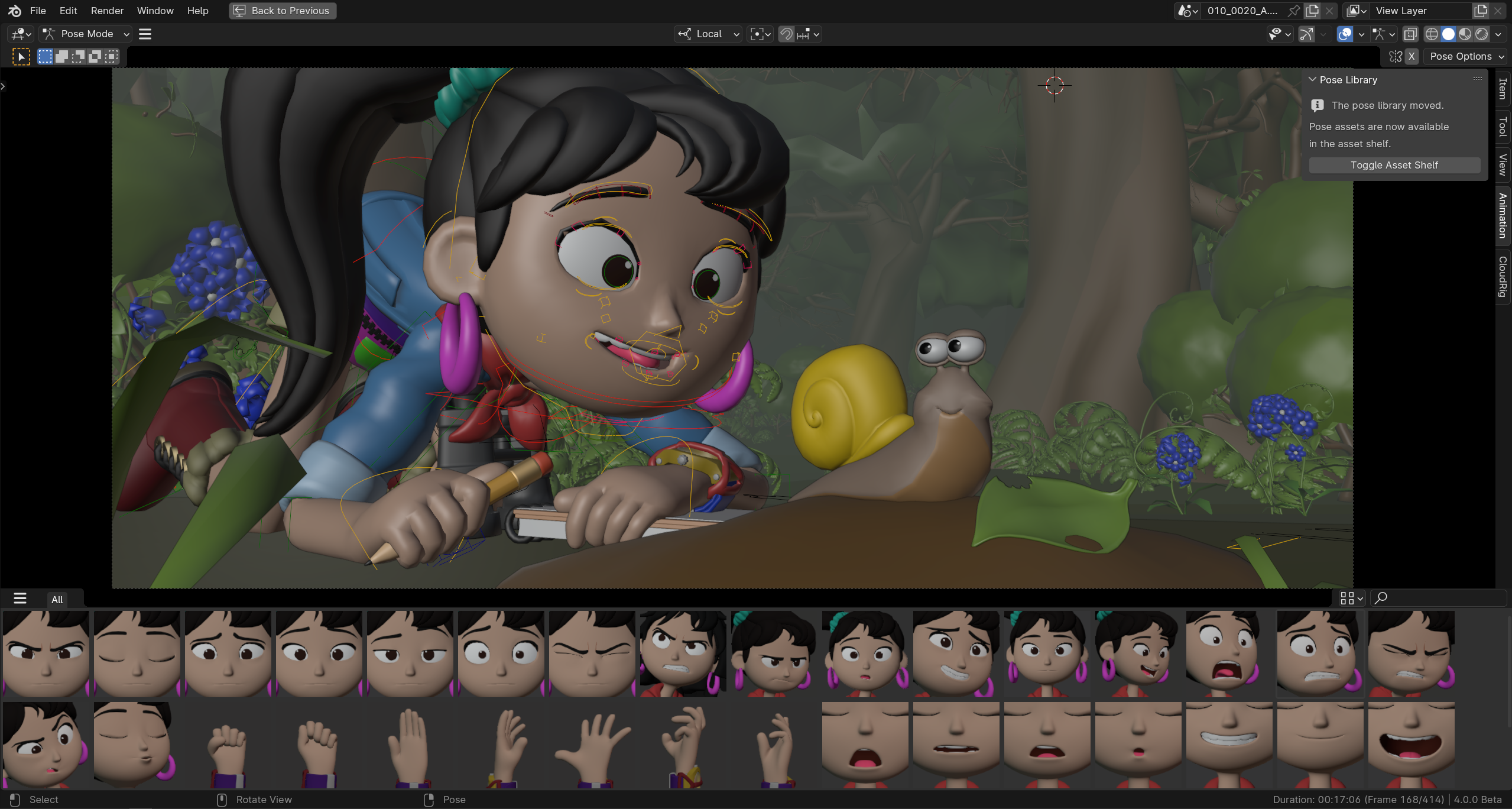Click the Back to Previous button
The height and width of the screenshot is (809, 1512).
pyautogui.click(x=282, y=11)
